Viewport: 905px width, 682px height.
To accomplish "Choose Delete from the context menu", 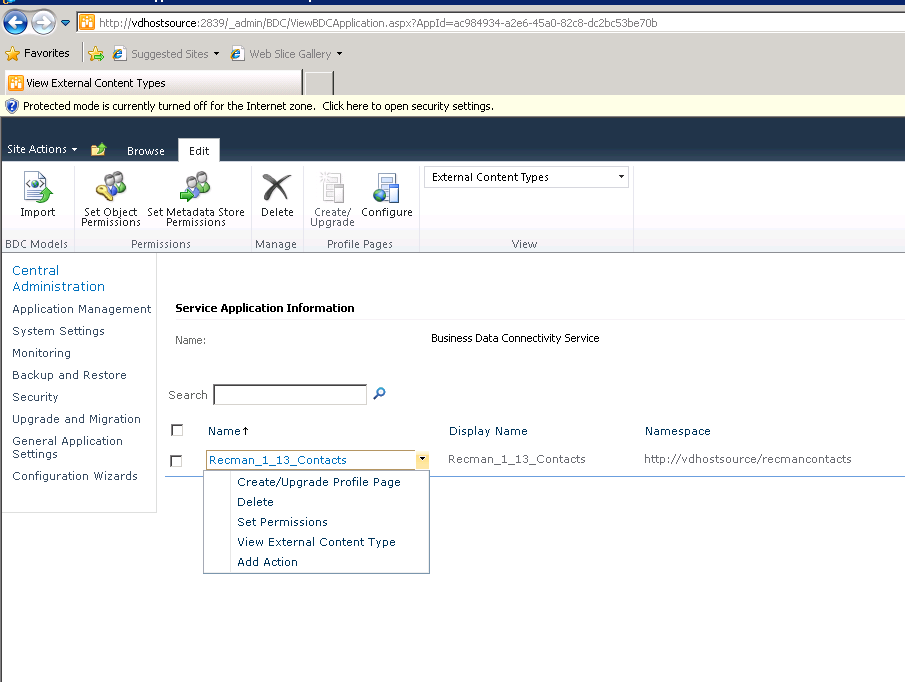I will click(x=255, y=502).
